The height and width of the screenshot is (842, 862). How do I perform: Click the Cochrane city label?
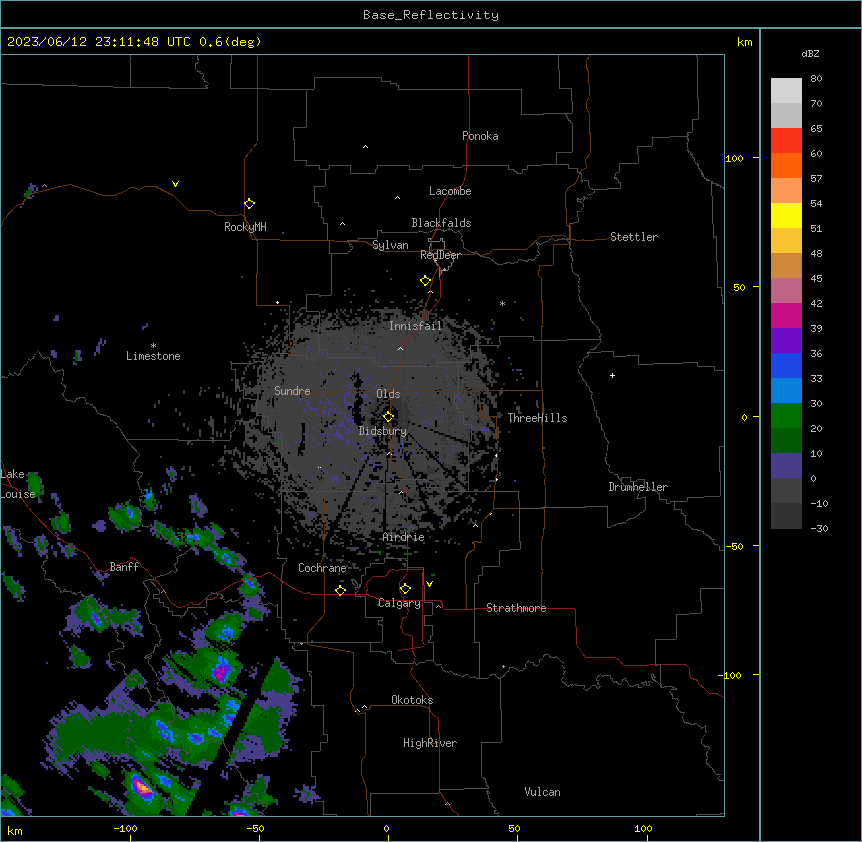(322, 568)
